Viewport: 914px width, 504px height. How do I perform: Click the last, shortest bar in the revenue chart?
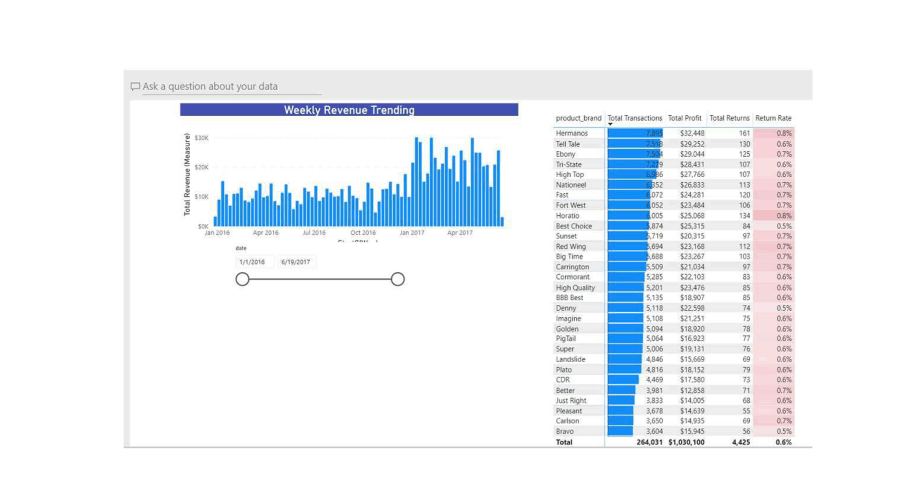(502, 222)
